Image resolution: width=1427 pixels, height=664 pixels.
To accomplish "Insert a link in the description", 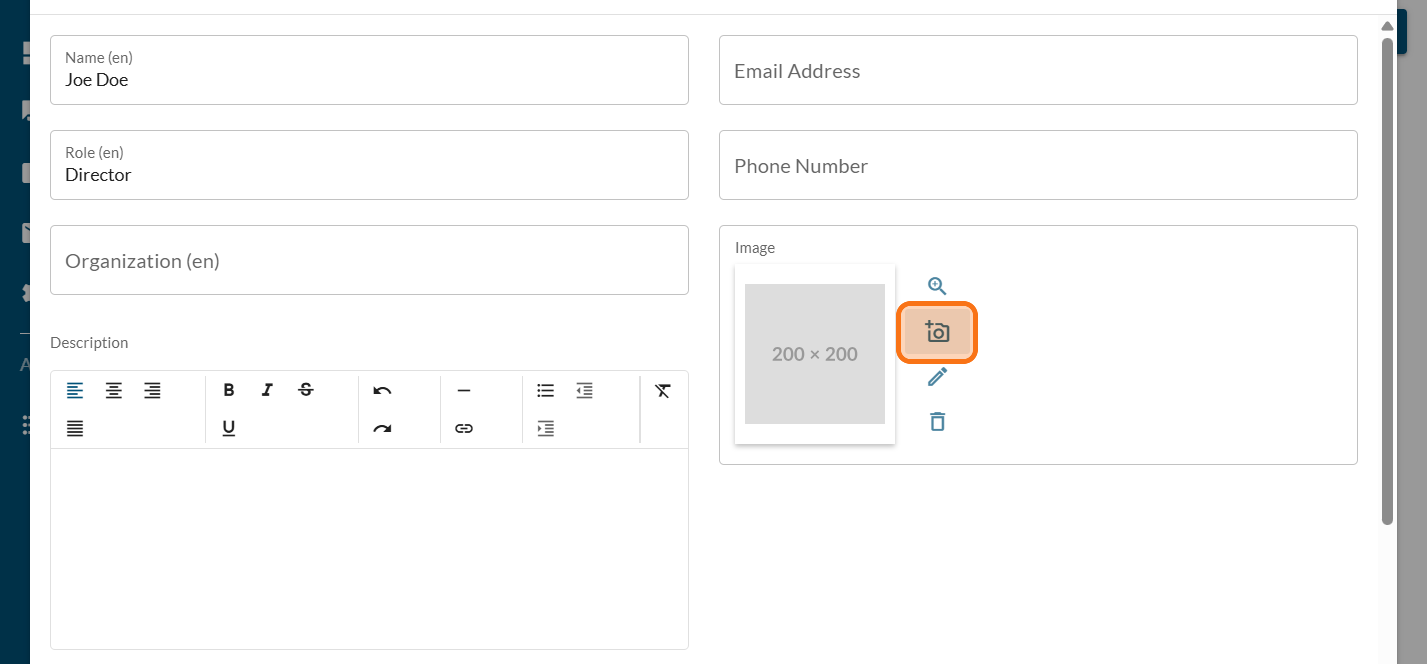I will tap(463, 428).
